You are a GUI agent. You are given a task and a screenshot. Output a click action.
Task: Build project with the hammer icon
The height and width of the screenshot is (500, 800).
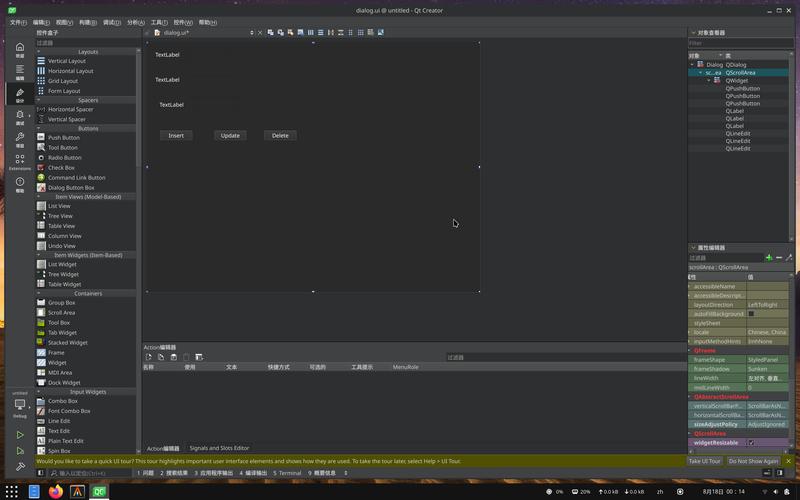(20, 466)
